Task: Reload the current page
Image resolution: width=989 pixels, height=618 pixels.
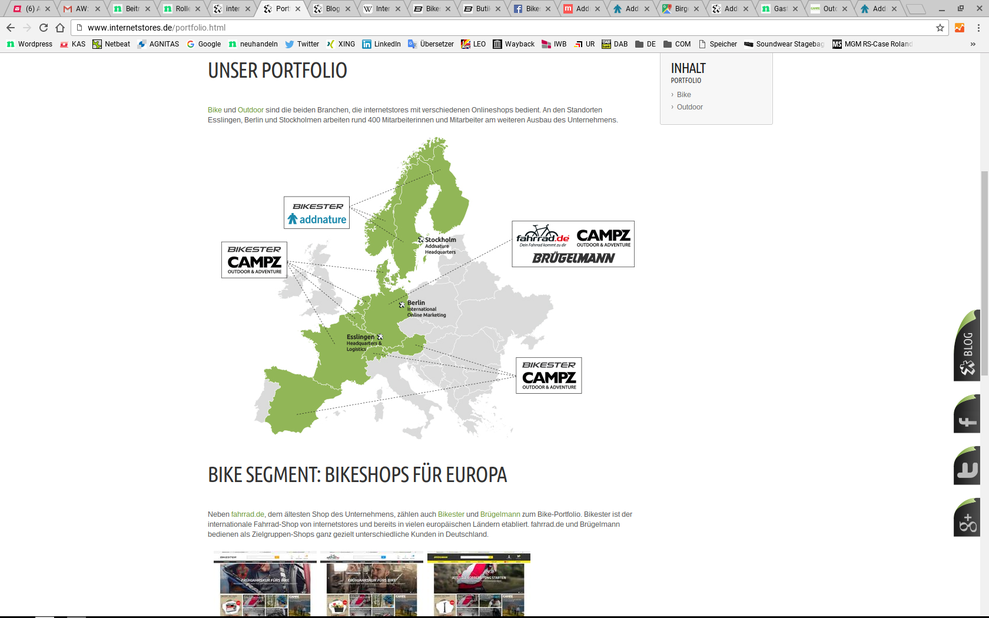Action: (x=44, y=28)
